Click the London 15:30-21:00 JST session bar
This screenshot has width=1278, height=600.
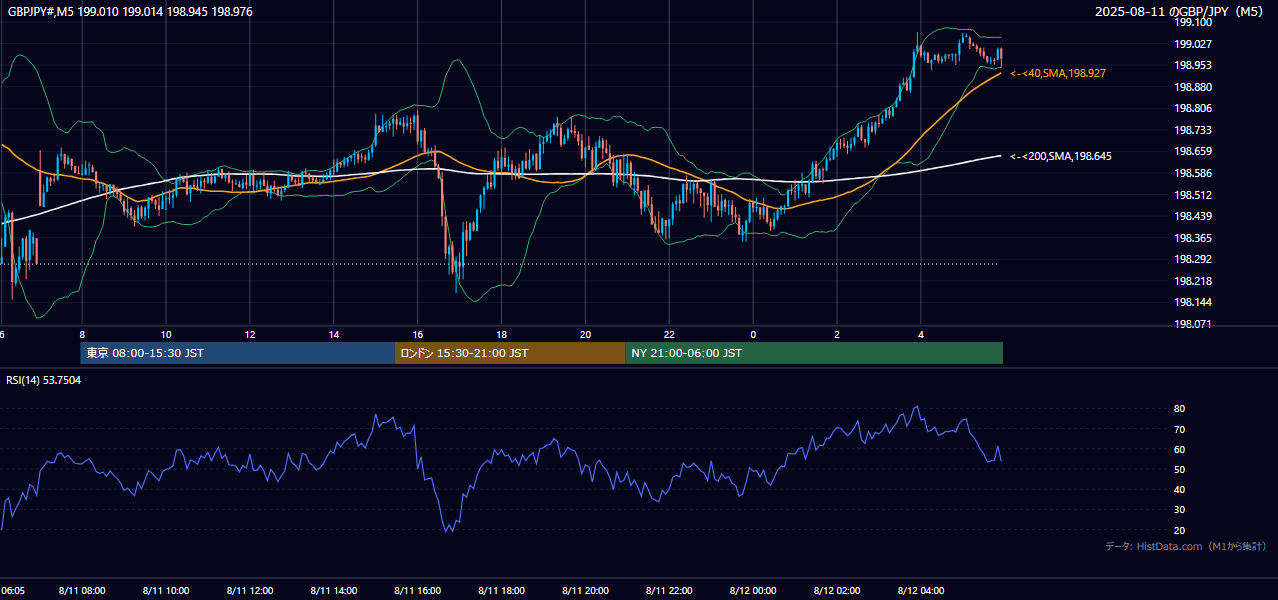[x=510, y=353]
